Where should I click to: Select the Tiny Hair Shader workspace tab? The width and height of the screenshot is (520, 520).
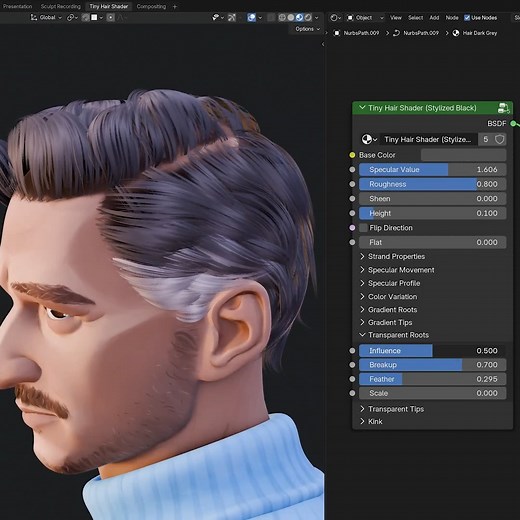coord(109,6)
